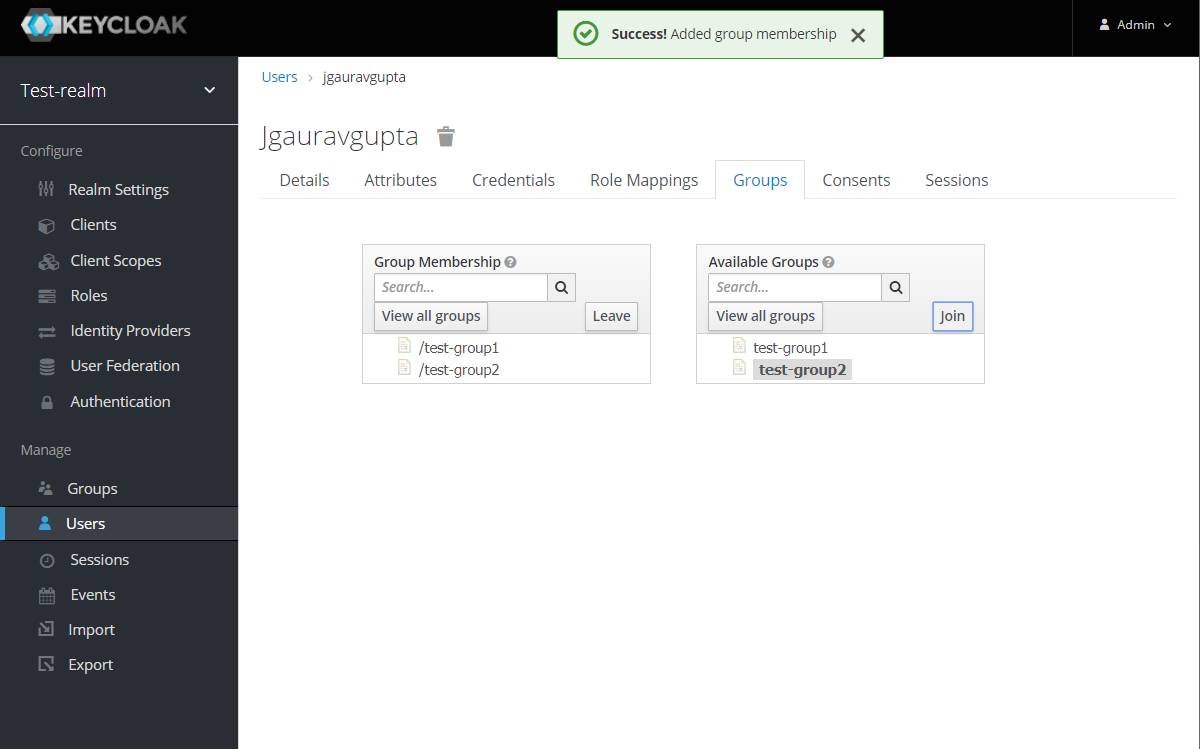1200x749 pixels.
Task: Open Client Scopes from the sidebar
Action: pos(115,261)
